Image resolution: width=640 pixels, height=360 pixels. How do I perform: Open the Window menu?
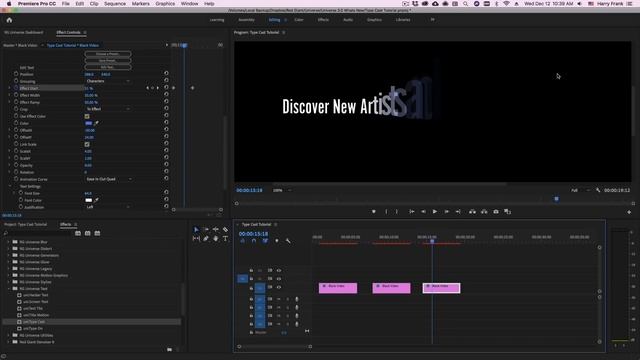(189, 4)
